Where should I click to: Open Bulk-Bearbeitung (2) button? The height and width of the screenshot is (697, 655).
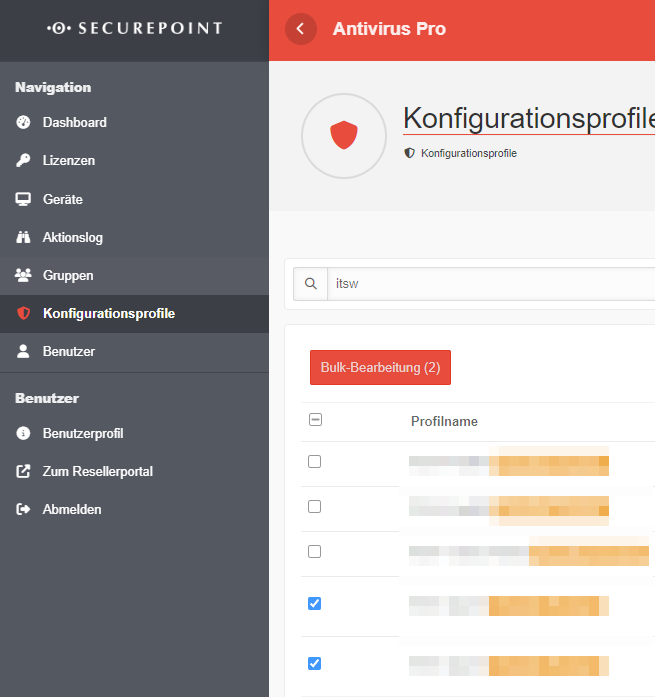[x=380, y=368]
